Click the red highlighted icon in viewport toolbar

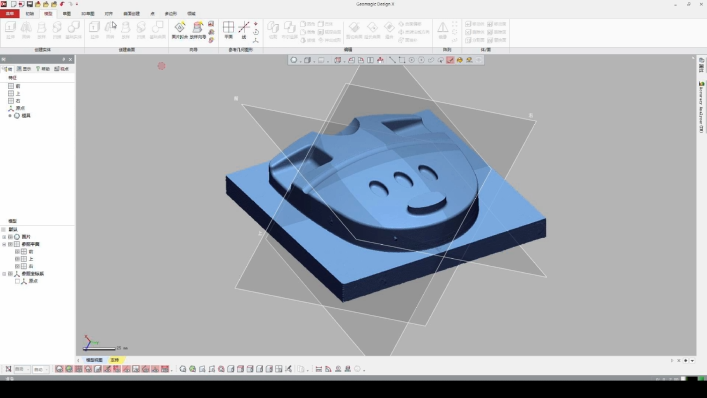coord(450,60)
